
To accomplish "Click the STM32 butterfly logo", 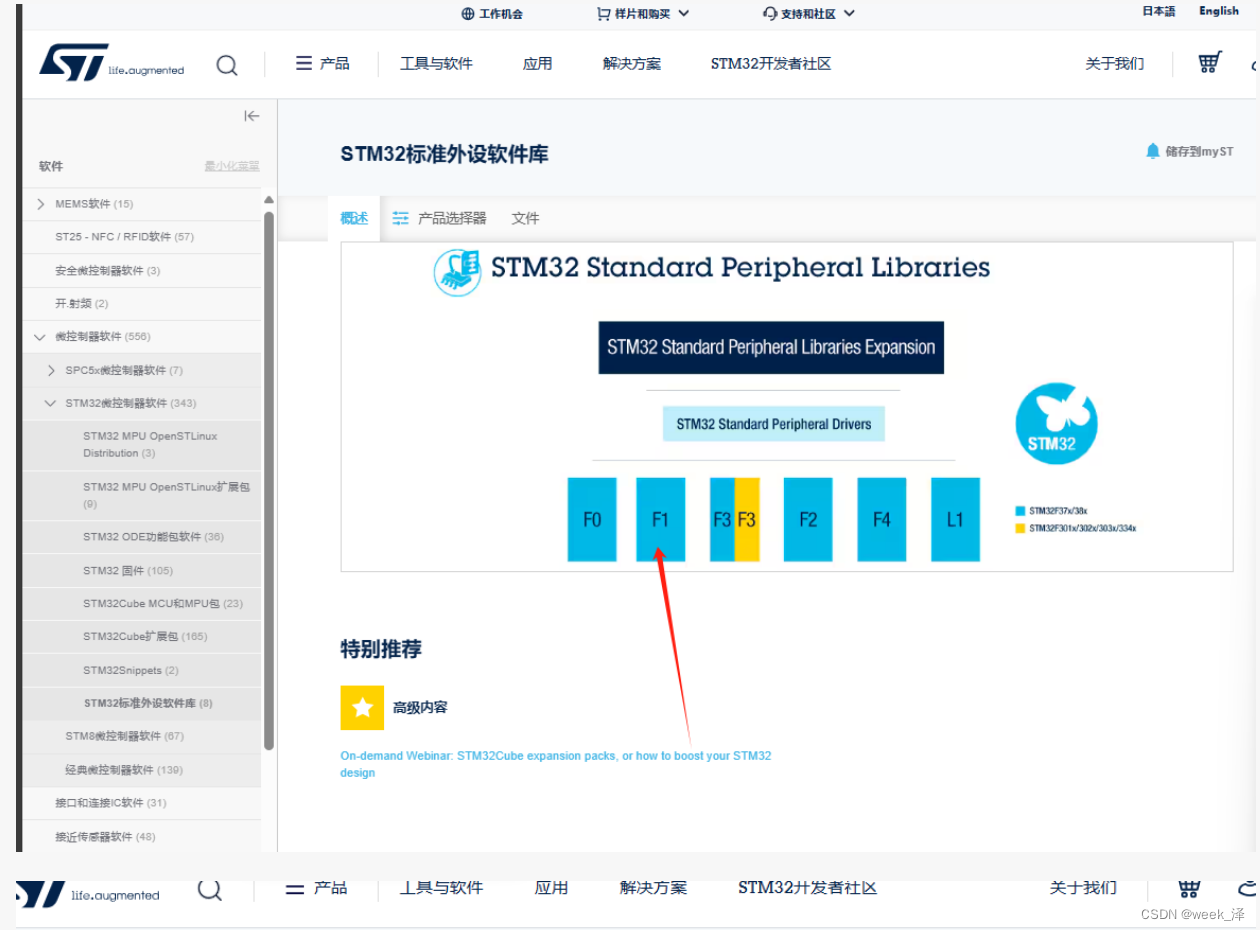I will click(x=1056, y=424).
